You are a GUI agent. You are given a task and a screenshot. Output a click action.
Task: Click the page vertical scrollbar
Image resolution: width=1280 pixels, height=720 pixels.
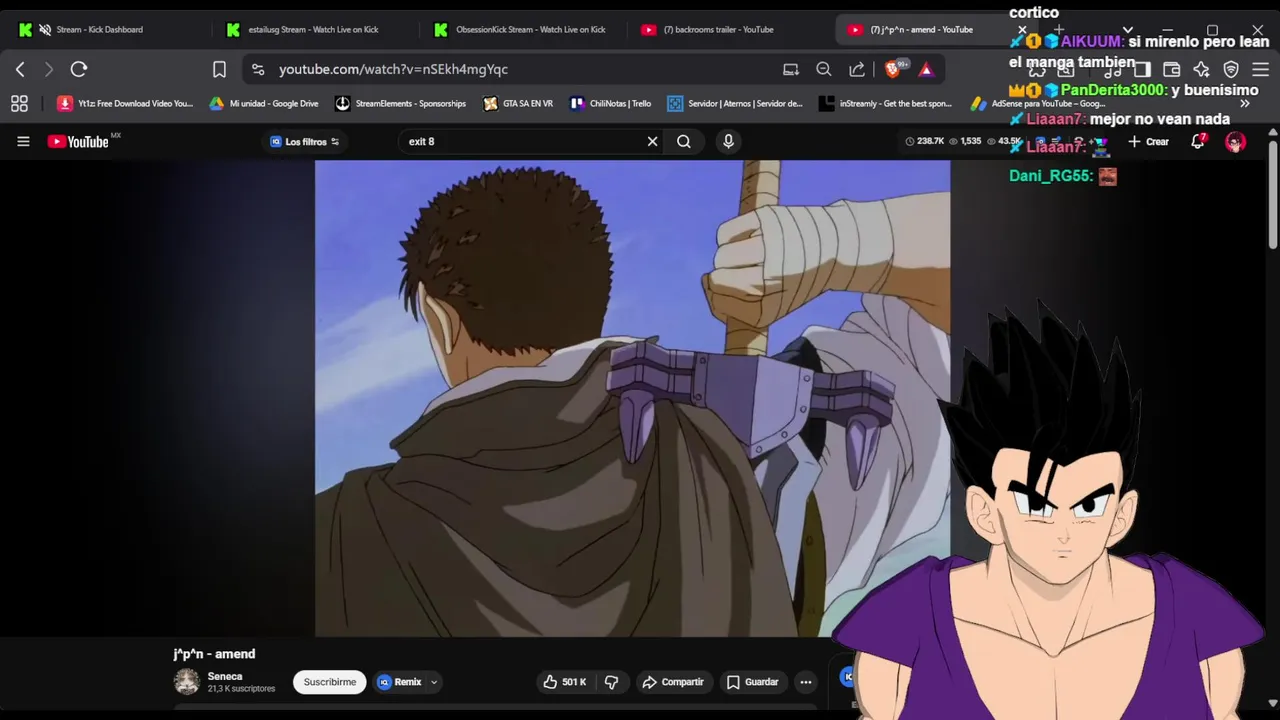tap(1272, 195)
